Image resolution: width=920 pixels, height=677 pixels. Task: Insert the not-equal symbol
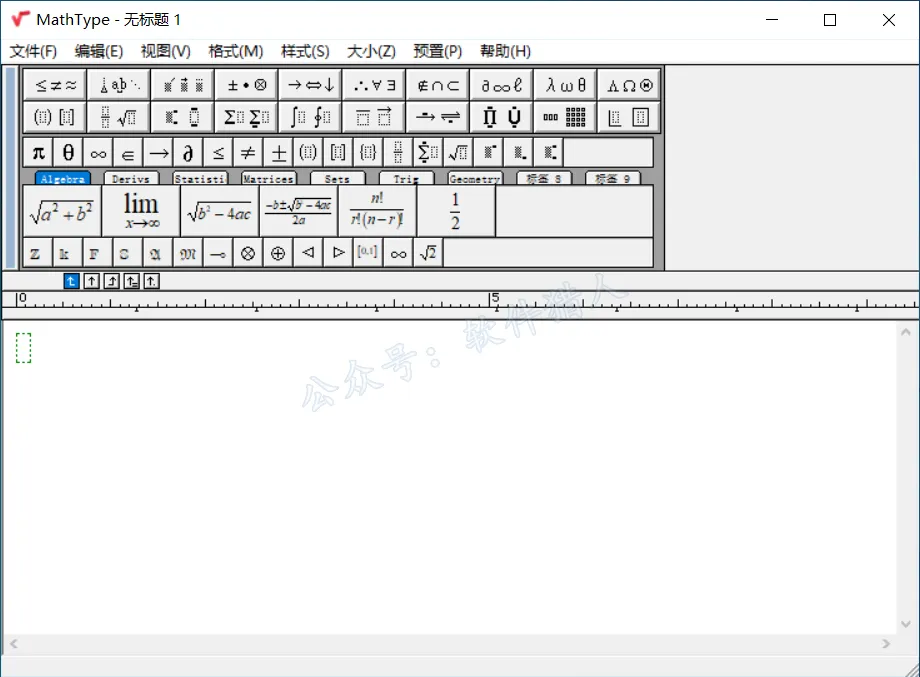click(x=248, y=153)
